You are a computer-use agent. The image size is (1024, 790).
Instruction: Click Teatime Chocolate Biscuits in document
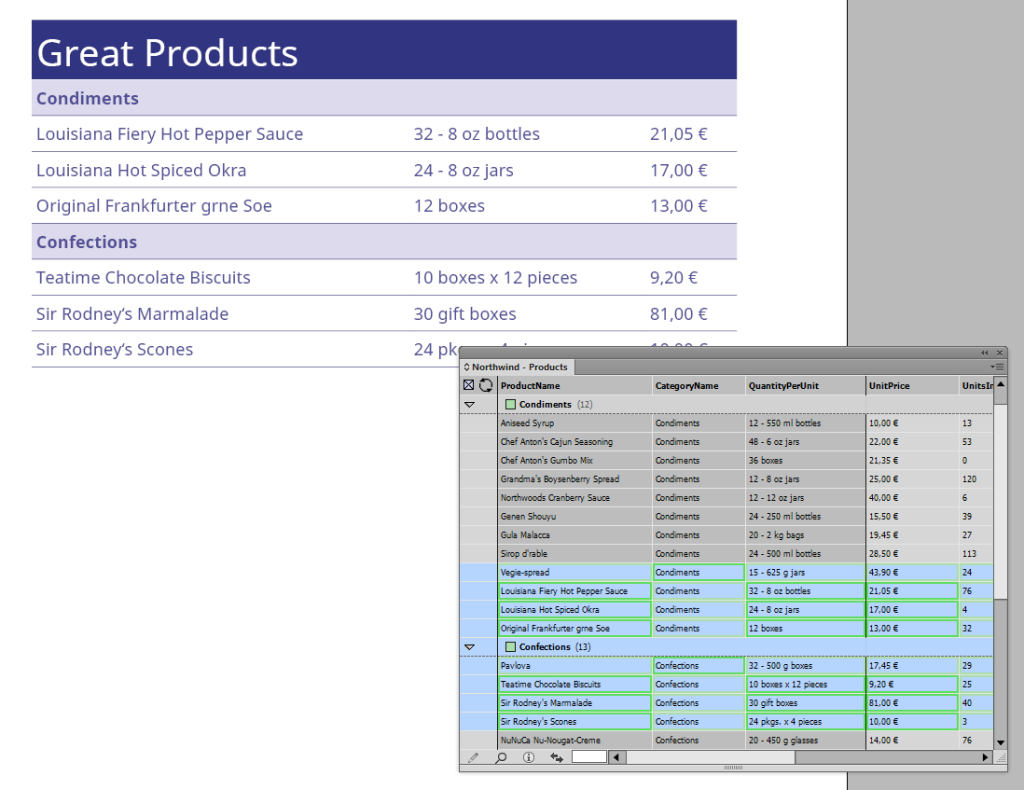(143, 277)
